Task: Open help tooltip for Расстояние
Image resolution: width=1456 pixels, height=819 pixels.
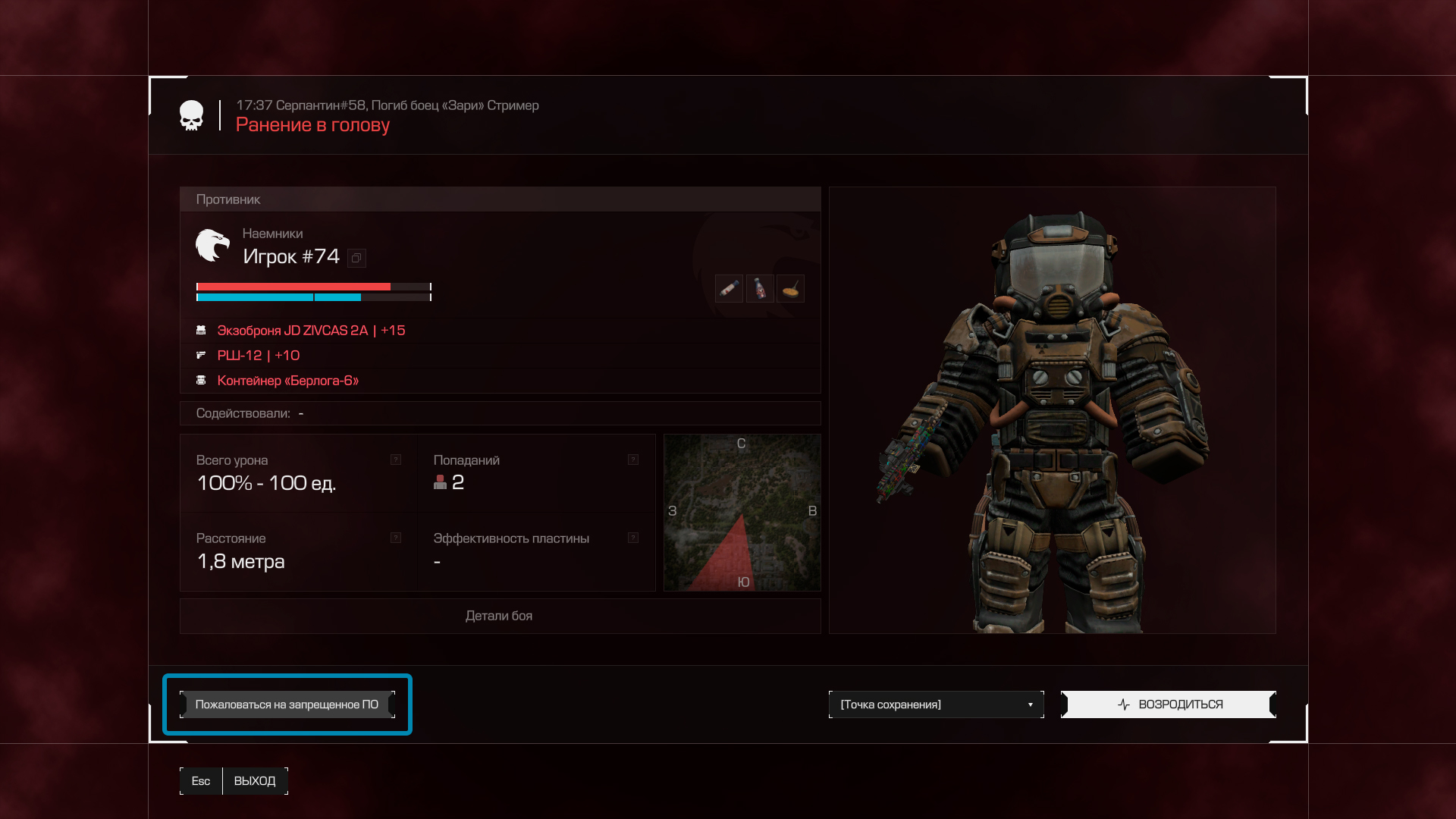Action: 396,538
